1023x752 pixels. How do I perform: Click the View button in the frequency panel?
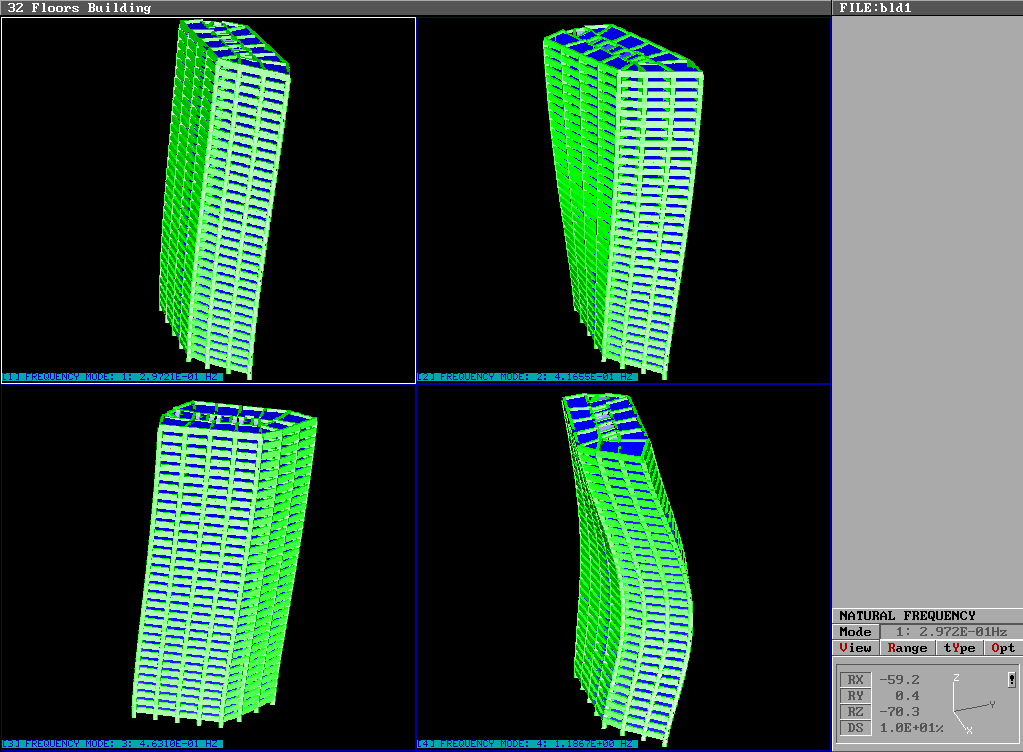(853, 648)
